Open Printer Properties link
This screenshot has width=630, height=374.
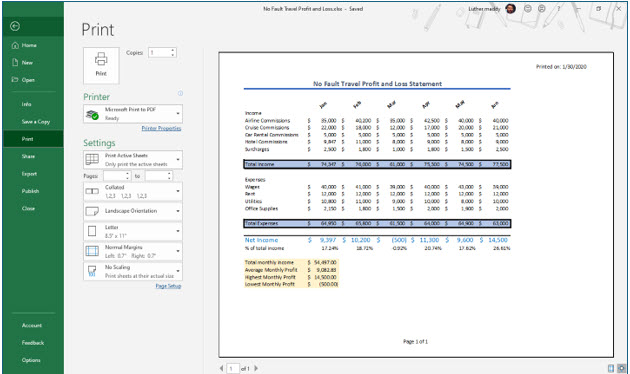(162, 128)
